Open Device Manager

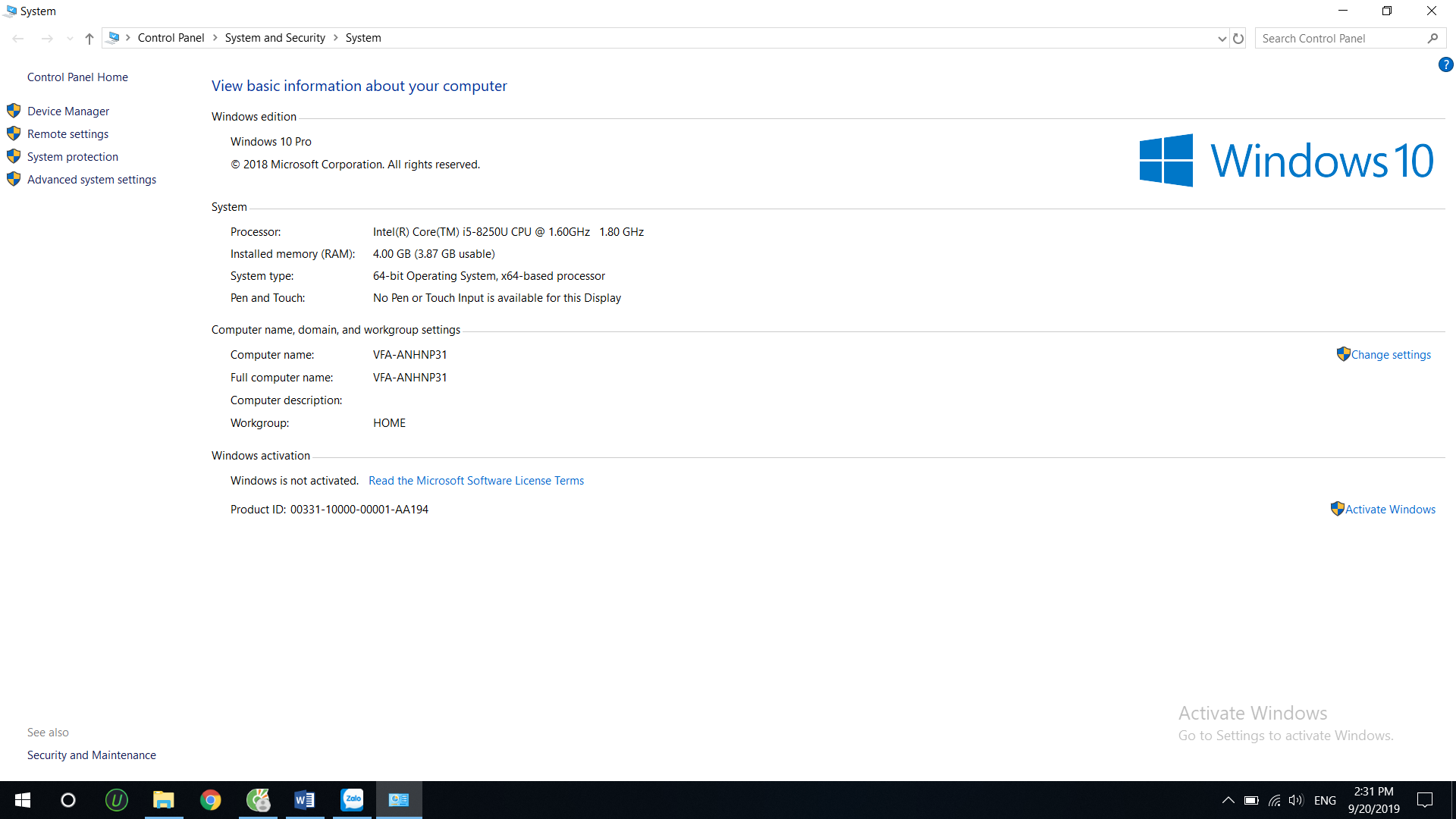[68, 111]
